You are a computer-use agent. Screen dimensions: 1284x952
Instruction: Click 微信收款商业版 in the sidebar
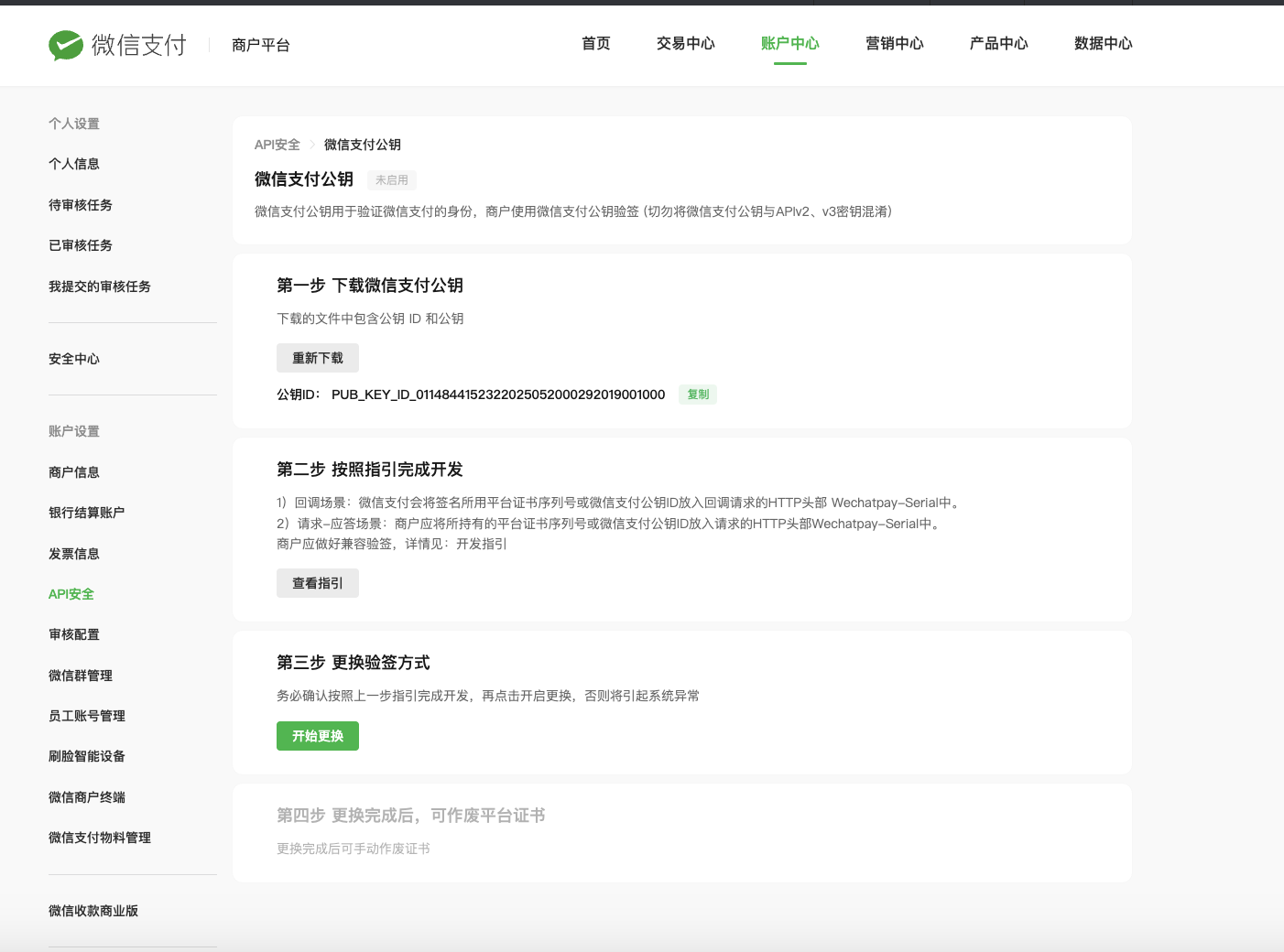(x=93, y=911)
